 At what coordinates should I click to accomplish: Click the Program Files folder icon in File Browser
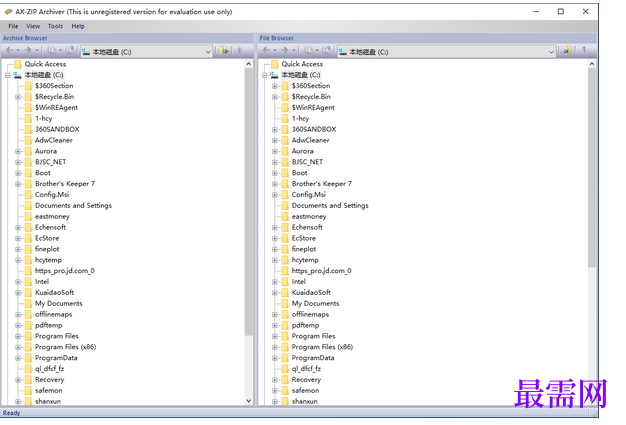pyautogui.click(x=285, y=336)
